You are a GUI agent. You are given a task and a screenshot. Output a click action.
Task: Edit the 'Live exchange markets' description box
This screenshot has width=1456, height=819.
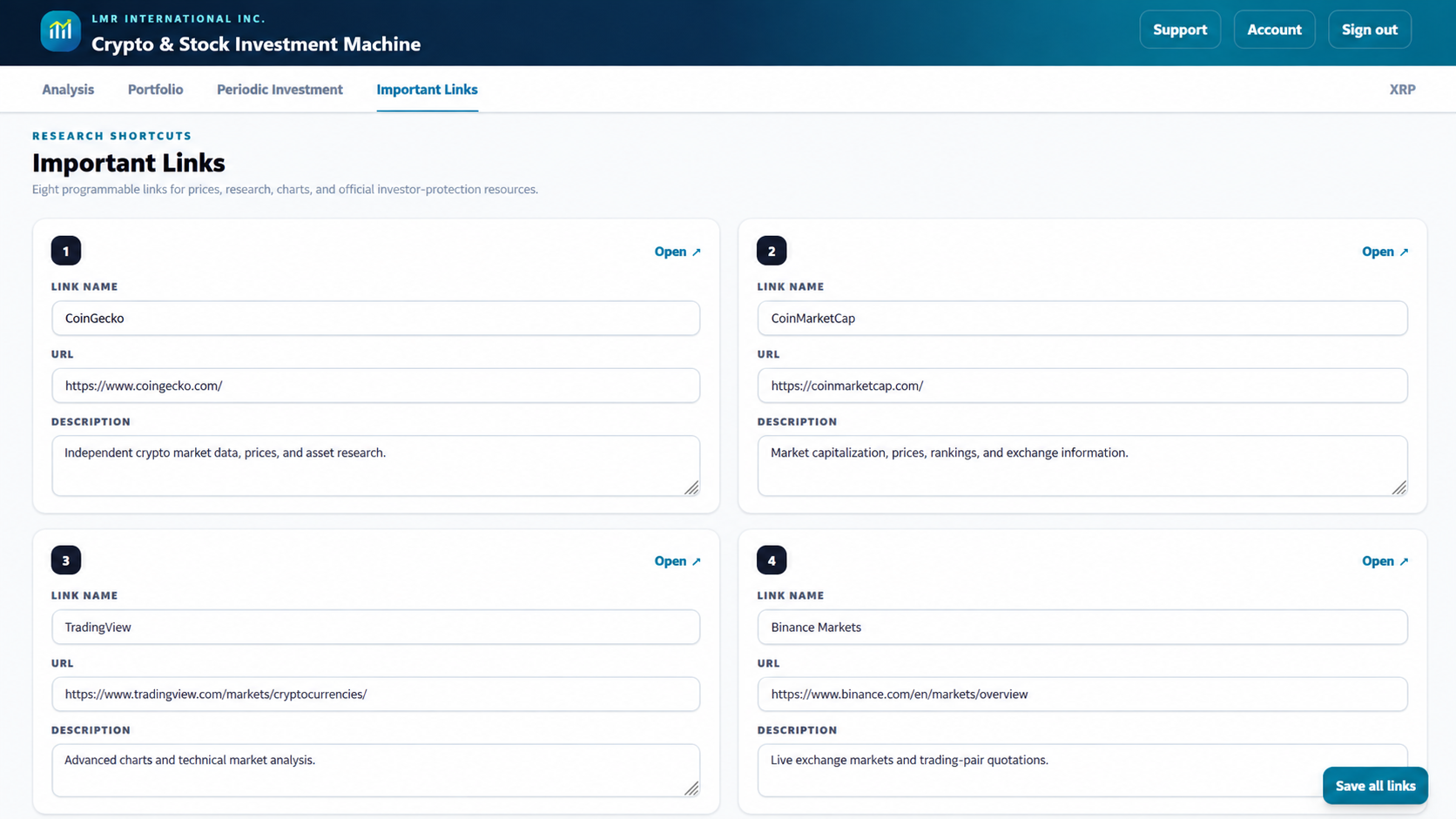(1082, 770)
